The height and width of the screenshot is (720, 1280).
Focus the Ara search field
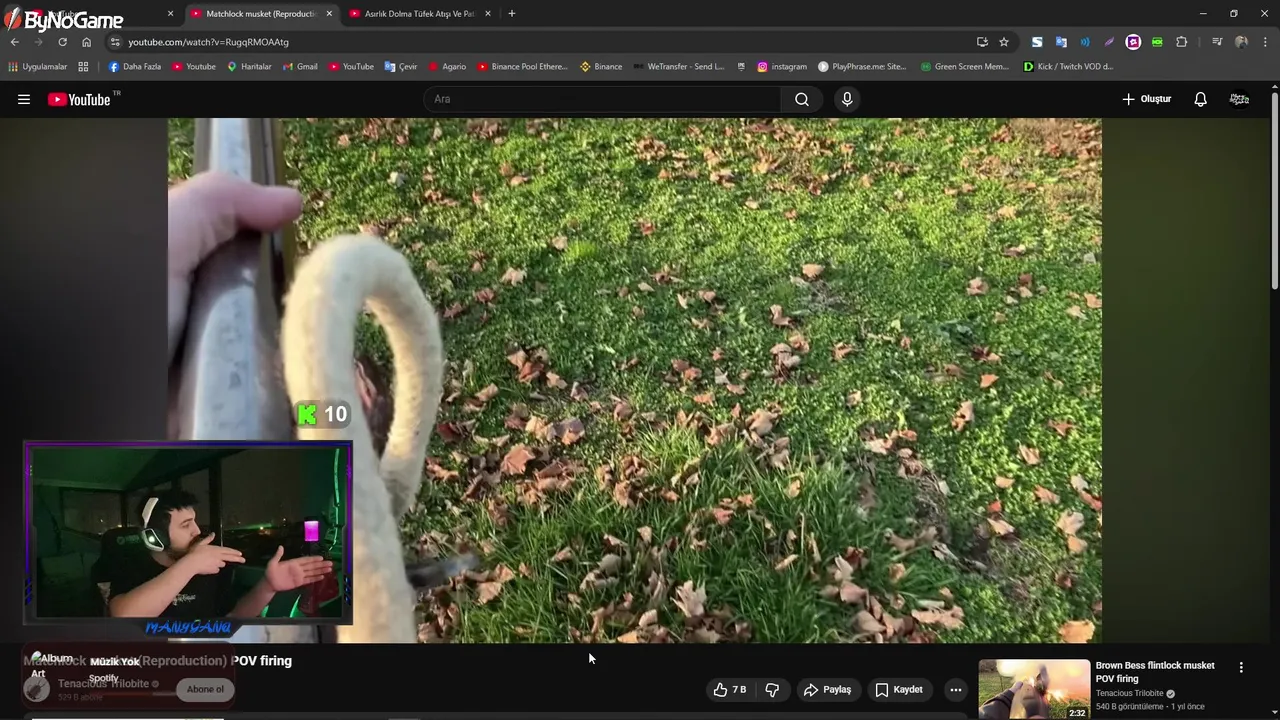tap(602, 99)
